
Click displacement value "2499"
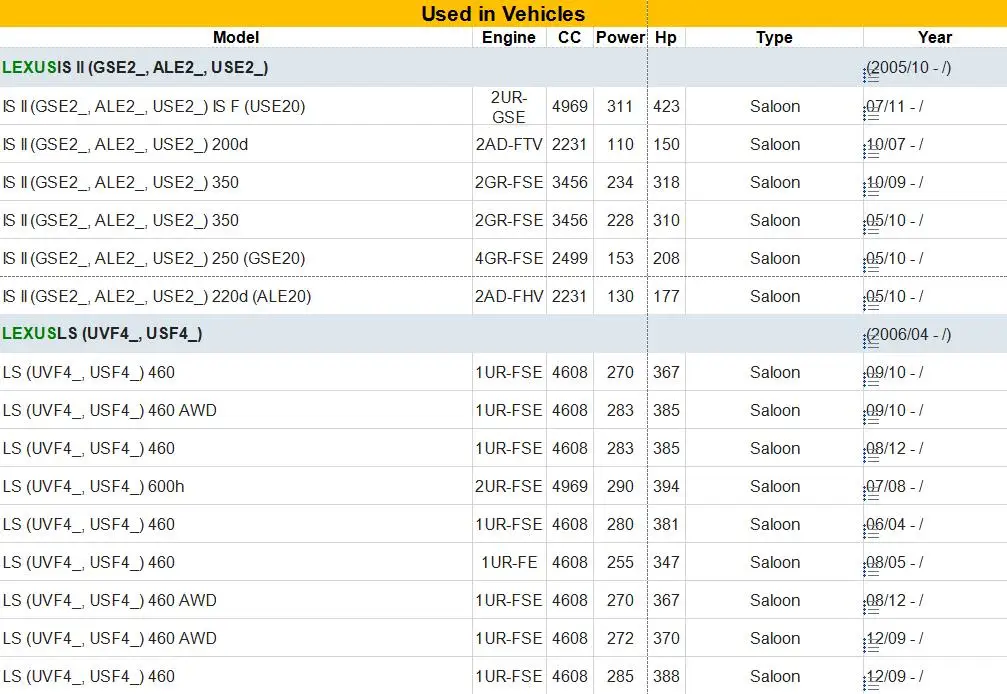click(x=570, y=259)
